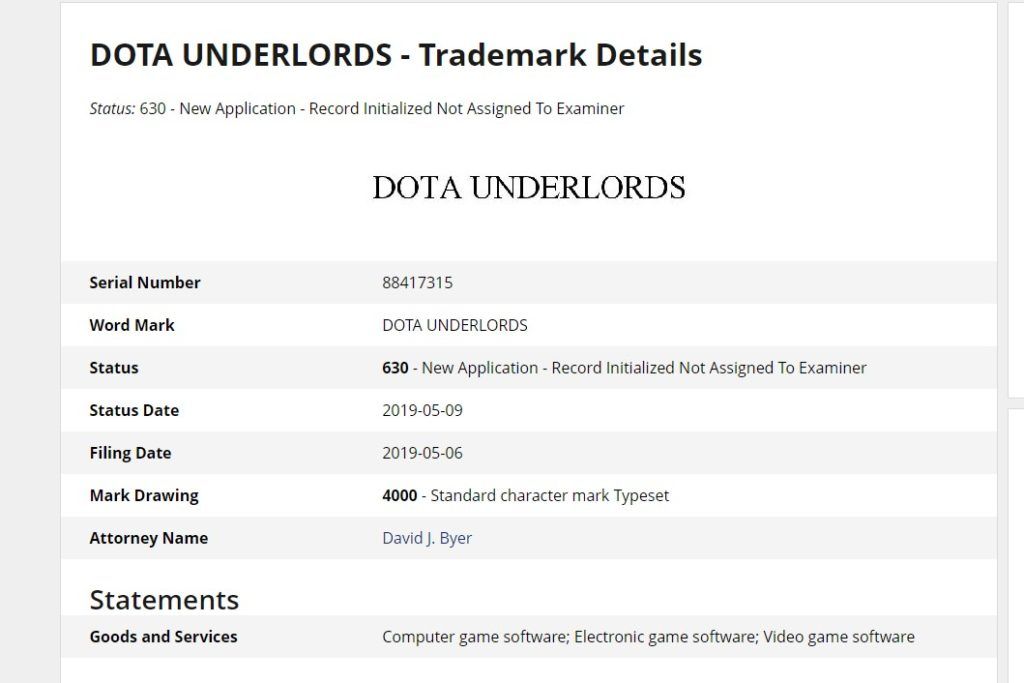Click the serial number 88417315 value

click(417, 283)
